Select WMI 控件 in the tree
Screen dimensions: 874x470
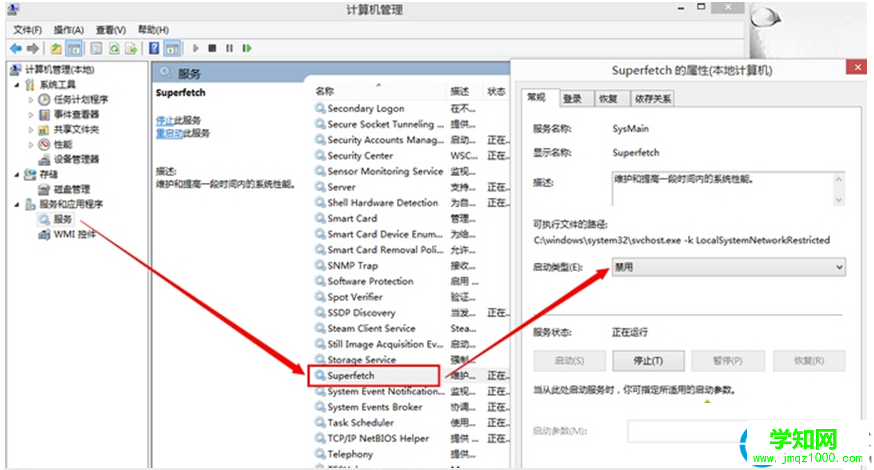[x=75, y=234]
